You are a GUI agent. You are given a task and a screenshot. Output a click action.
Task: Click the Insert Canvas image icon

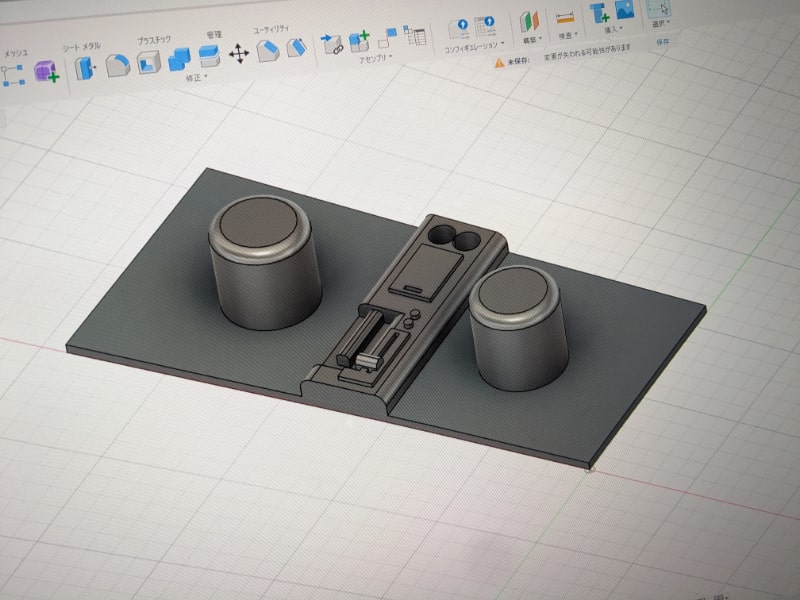(624, 10)
